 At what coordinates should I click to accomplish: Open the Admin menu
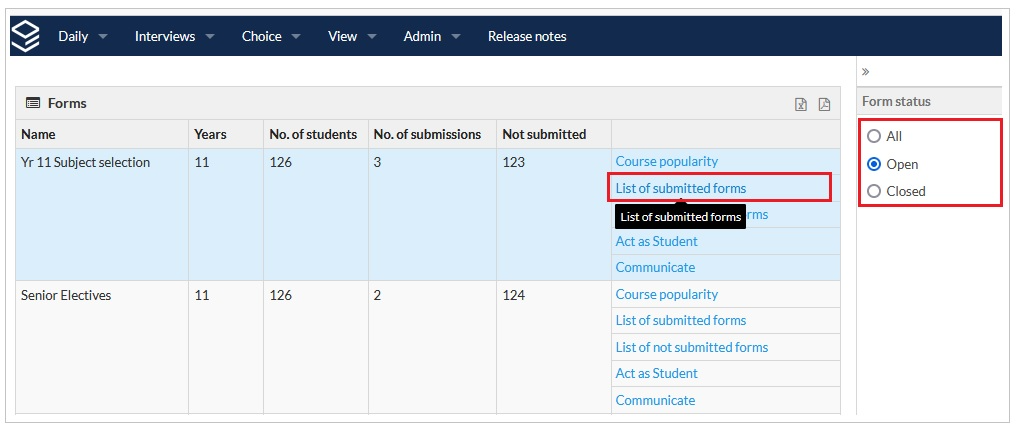click(432, 36)
